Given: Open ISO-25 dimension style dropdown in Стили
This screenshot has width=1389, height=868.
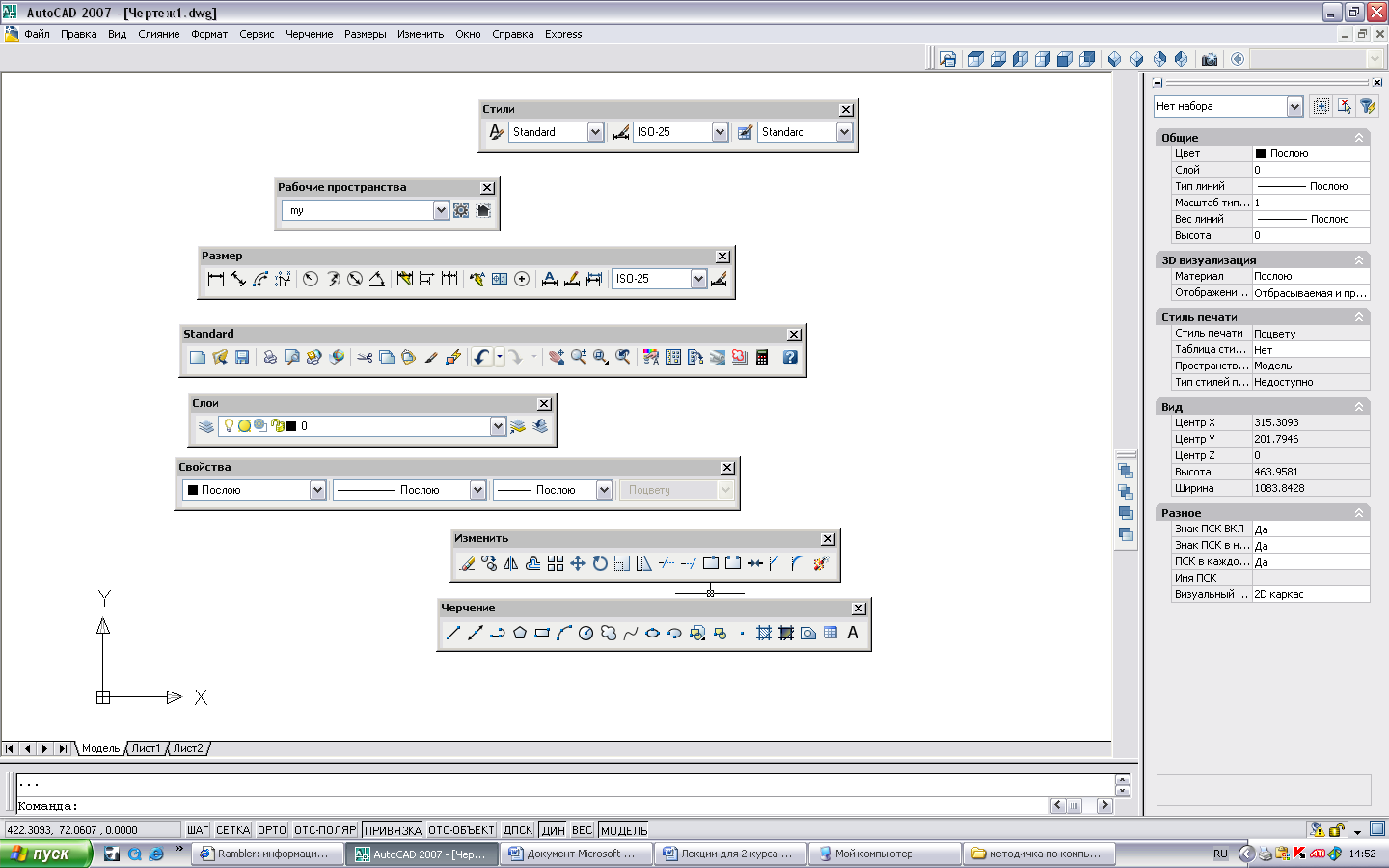Looking at the screenshot, I should [x=720, y=132].
